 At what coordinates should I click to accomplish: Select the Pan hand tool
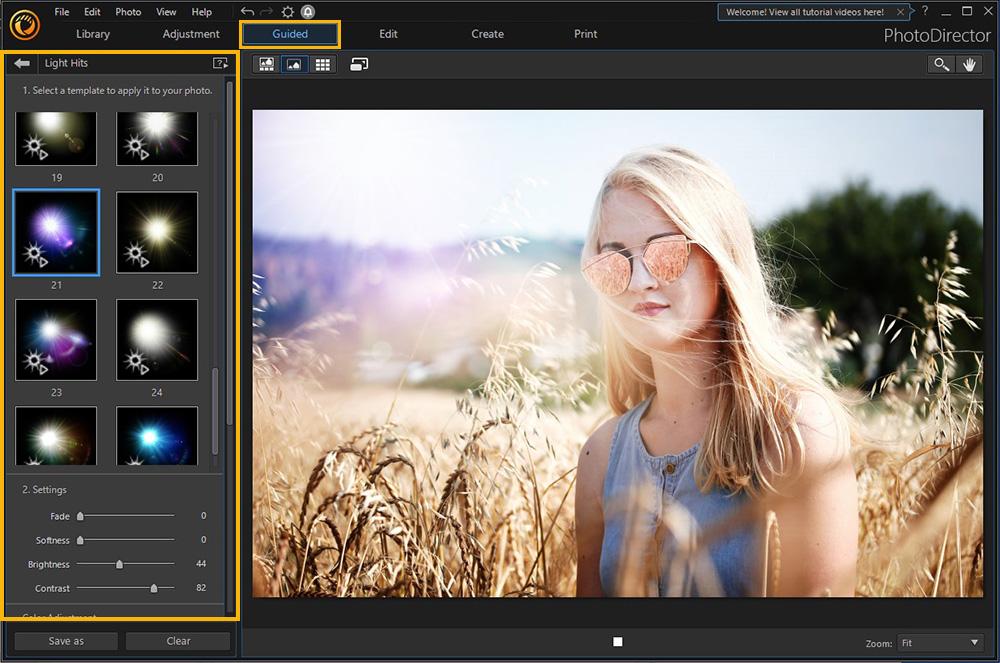(x=968, y=64)
